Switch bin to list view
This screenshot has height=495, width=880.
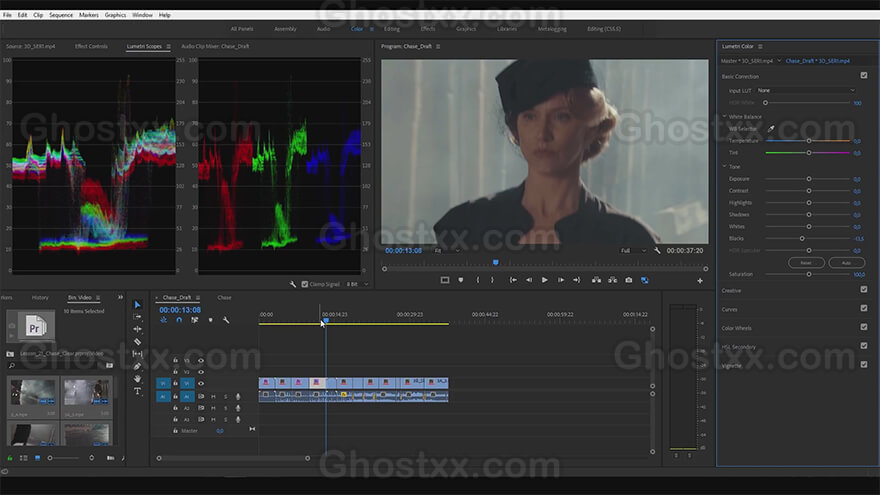[x=24, y=458]
